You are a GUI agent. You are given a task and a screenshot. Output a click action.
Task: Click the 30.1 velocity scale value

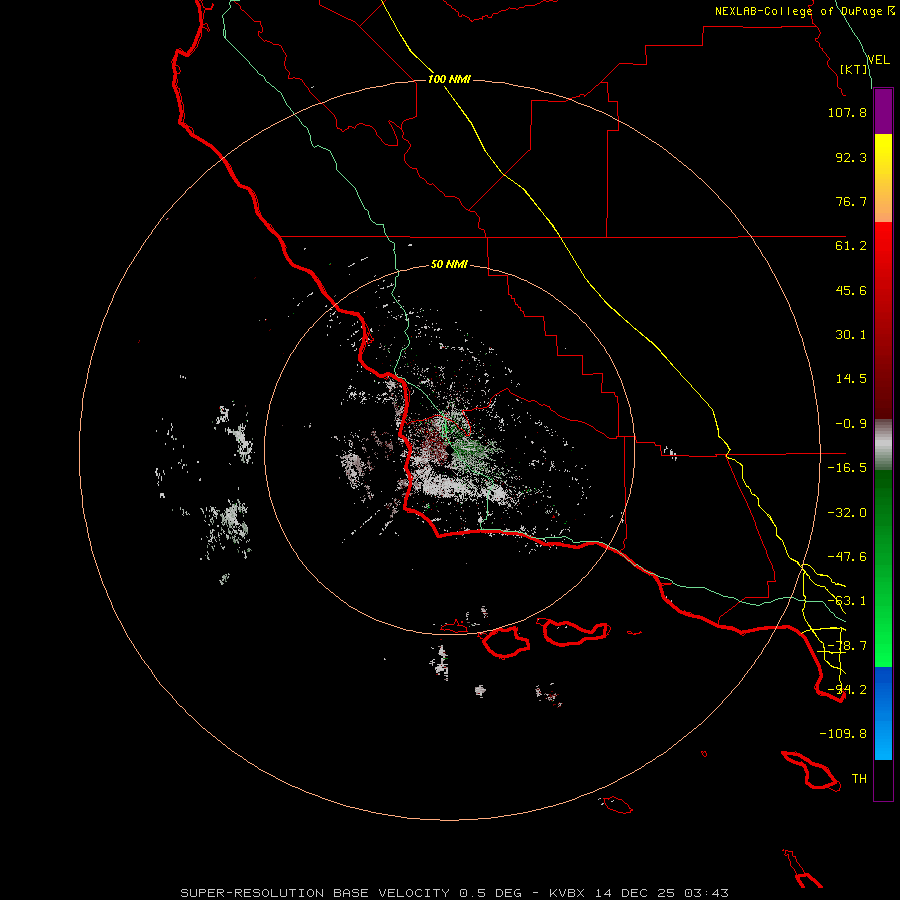(x=851, y=335)
